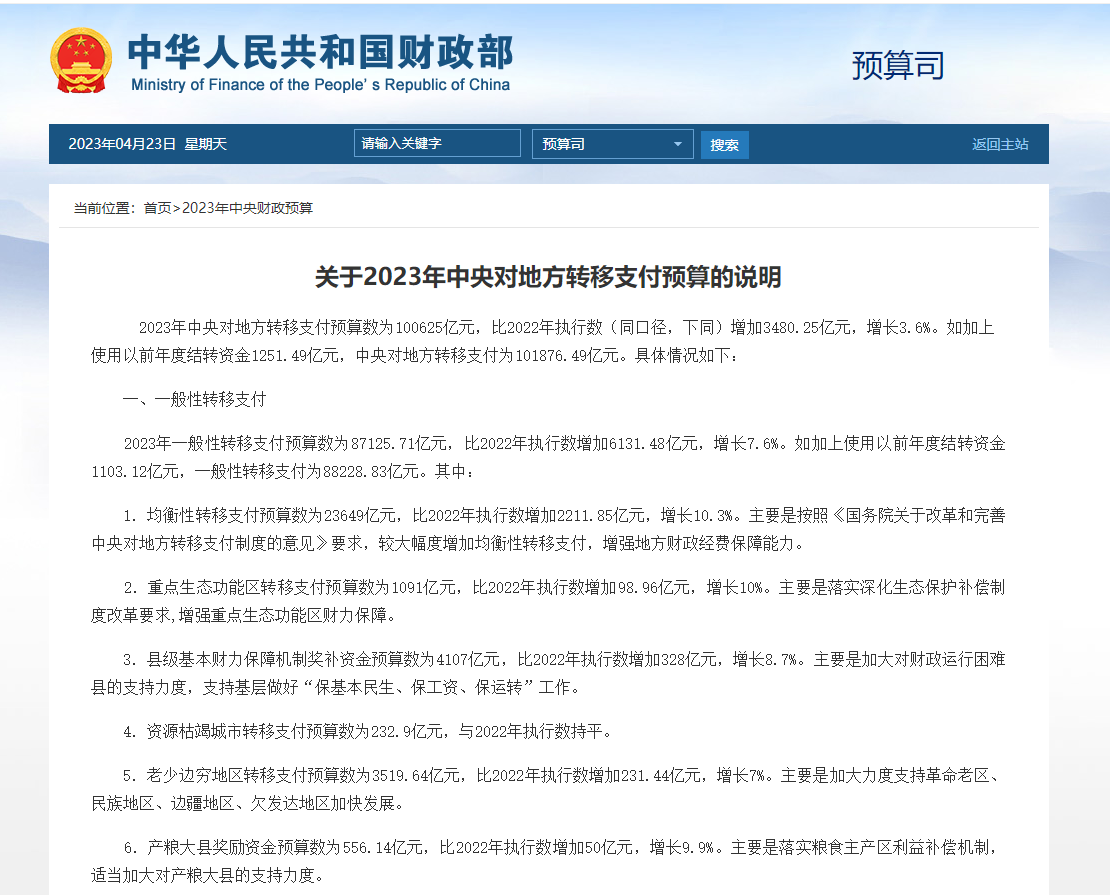Go to 返回主站 main site link
Viewport: 1110px width, 895px height.
point(999,144)
